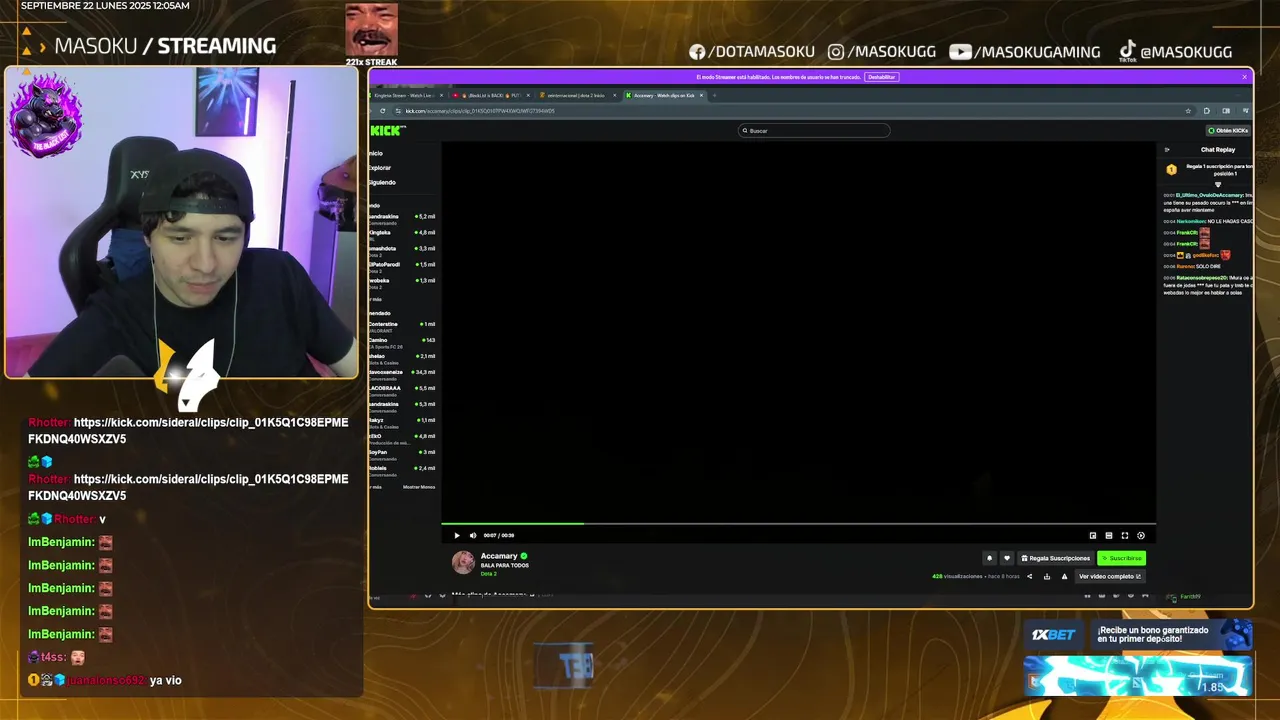Share the clip using share icon
Image resolution: width=1280 pixels, height=720 pixels.
(1029, 576)
